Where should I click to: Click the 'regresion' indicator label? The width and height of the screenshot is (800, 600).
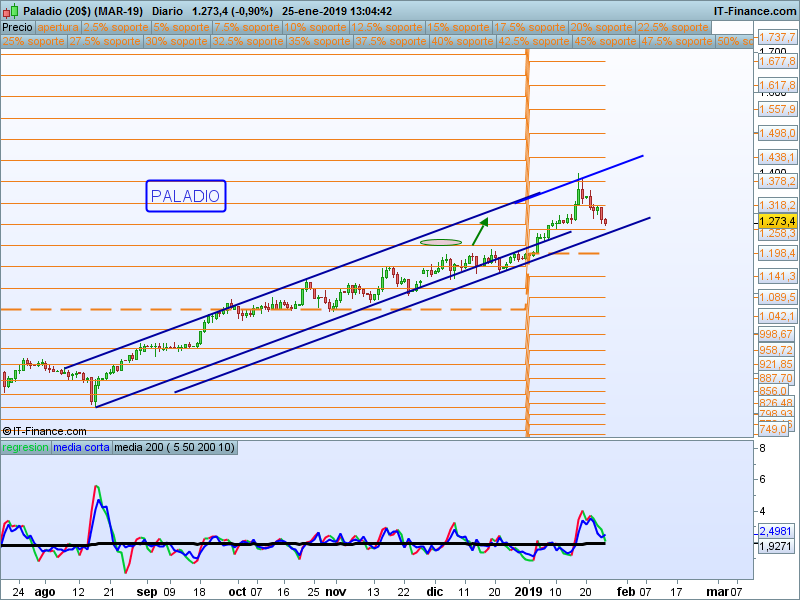tap(25, 447)
